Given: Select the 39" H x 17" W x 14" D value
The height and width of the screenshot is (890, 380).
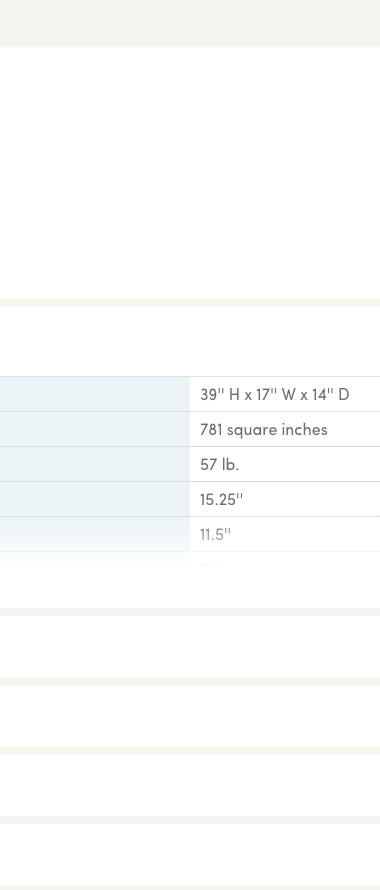Looking at the screenshot, I should (x=274, y=394).
